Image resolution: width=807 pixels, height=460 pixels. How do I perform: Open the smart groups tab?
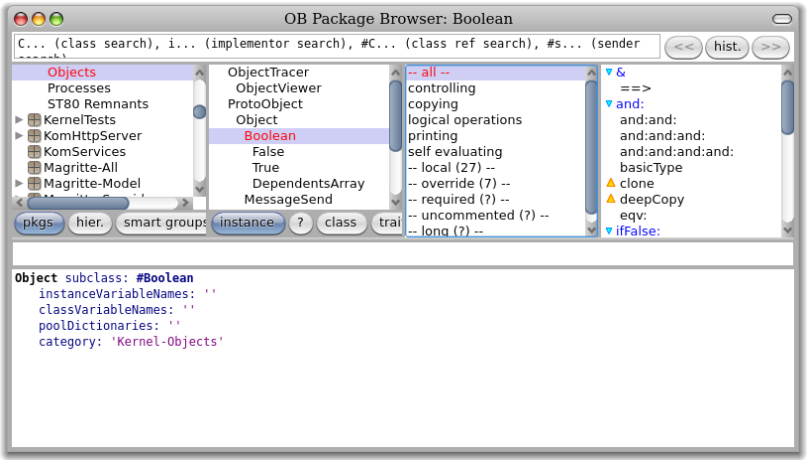point(162,223)
